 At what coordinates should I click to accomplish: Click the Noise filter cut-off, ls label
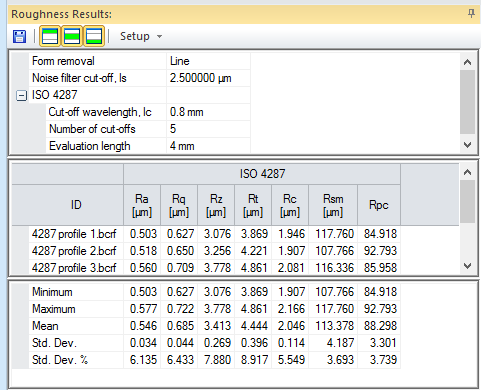(79, 78)
